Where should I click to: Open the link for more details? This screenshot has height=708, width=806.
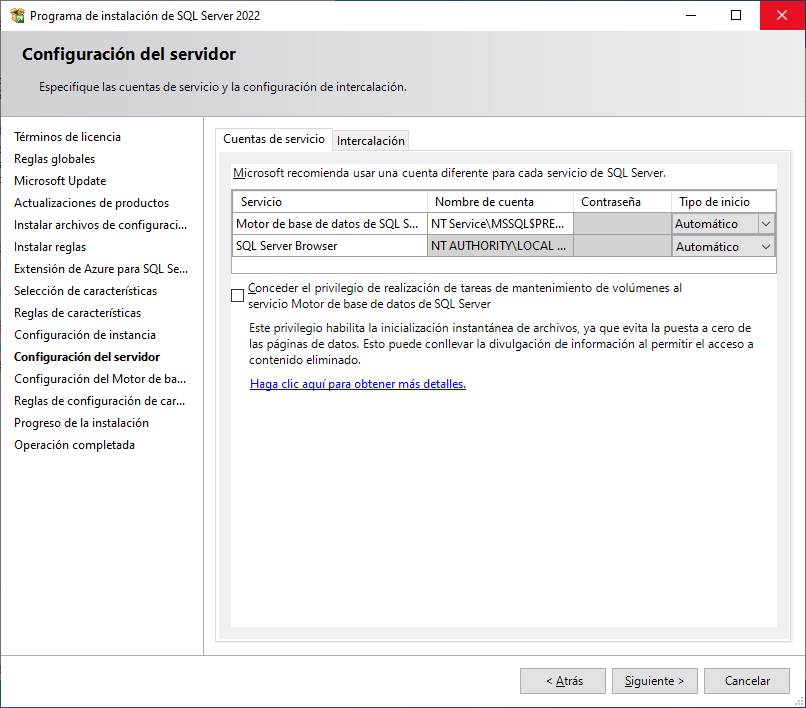[x=357, y=383]
